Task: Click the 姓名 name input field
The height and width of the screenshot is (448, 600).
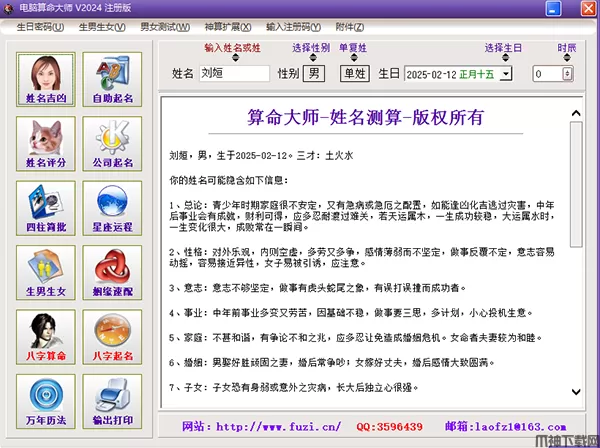Action: 234,73
